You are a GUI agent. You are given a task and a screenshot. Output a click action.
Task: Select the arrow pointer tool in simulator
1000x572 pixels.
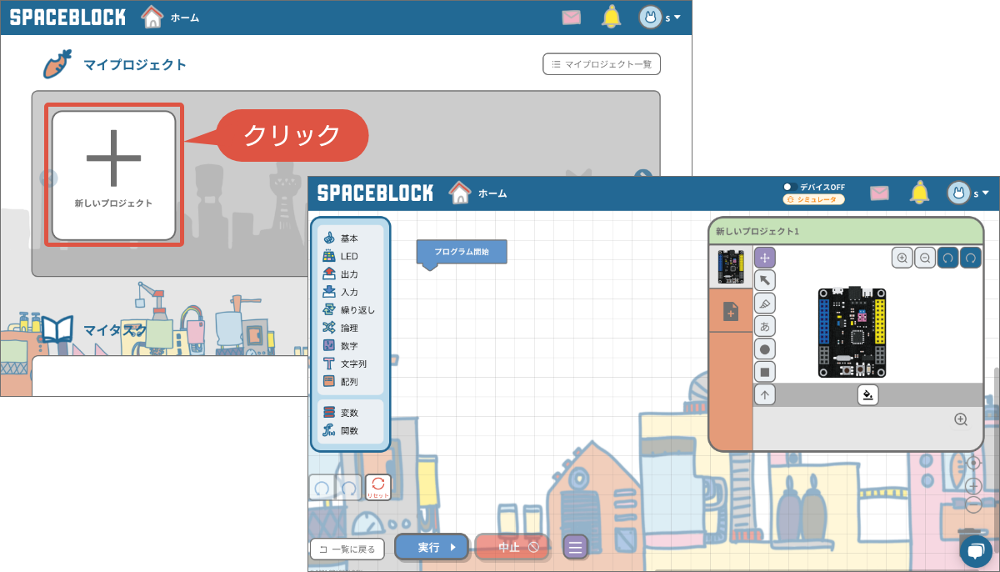point(765,281)
